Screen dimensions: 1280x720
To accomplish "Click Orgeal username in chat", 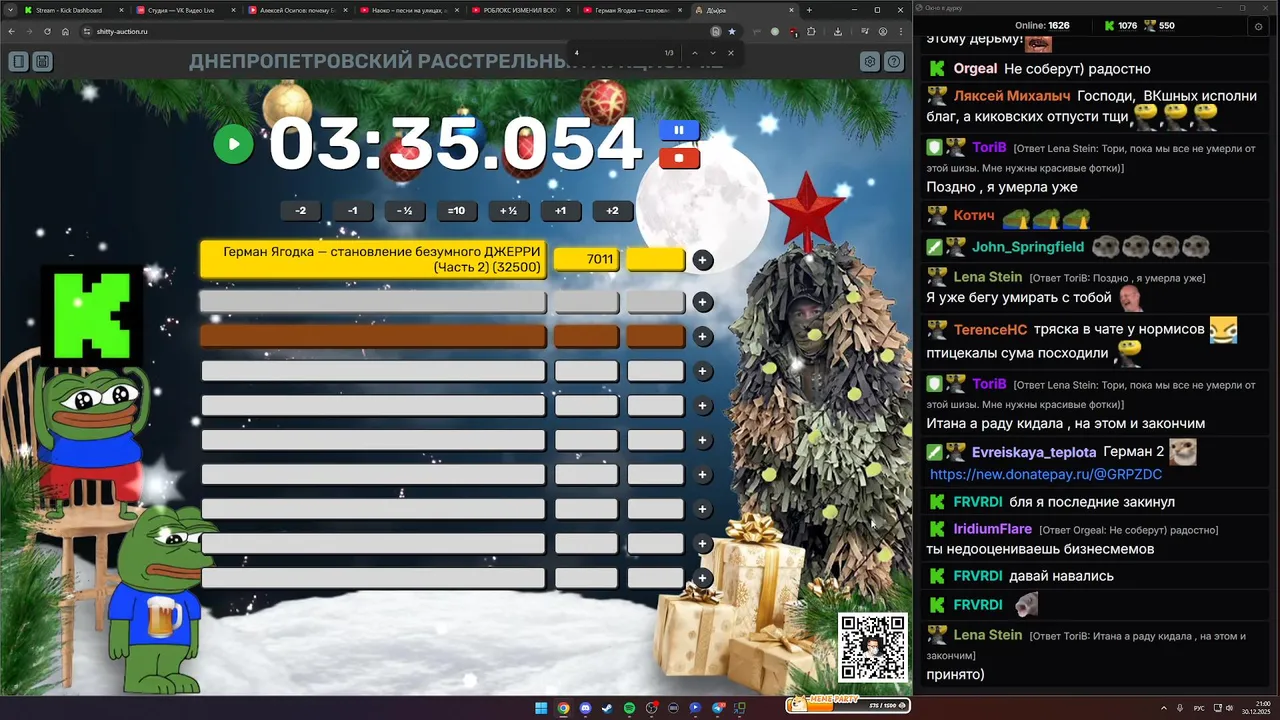I will [x=975, y=69].
